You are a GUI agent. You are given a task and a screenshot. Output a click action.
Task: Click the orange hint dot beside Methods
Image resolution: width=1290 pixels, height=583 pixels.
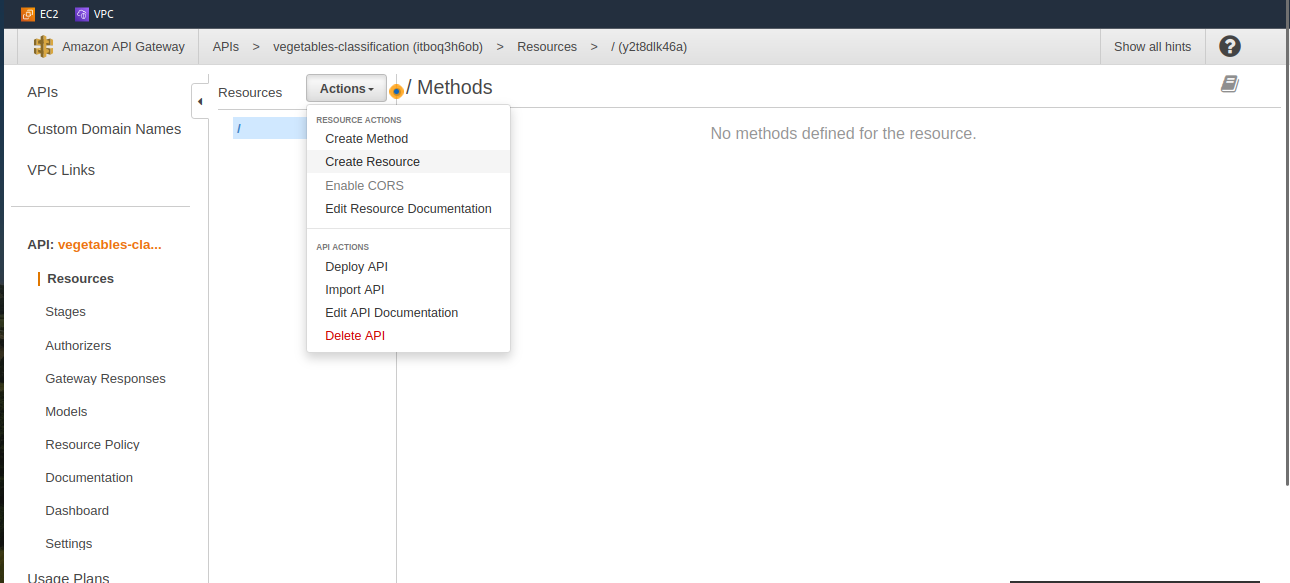click(396, 91)
